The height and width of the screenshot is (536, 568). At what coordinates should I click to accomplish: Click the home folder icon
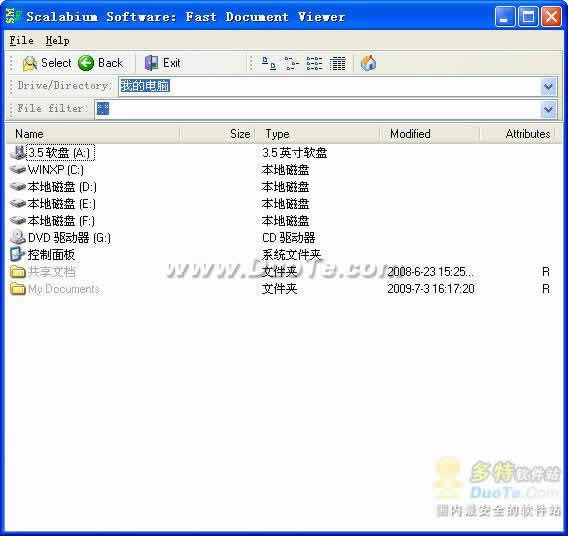[x=368, y=63]
